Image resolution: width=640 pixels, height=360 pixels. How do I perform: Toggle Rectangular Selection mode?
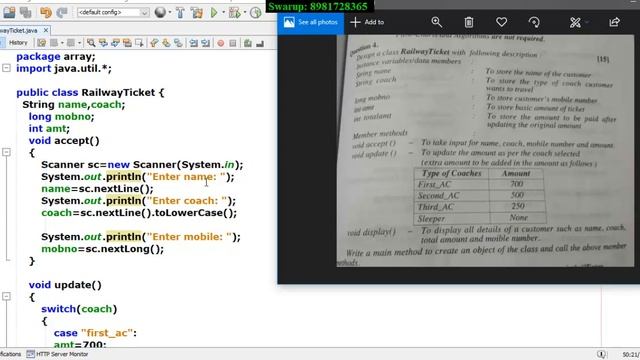point(139,43)
